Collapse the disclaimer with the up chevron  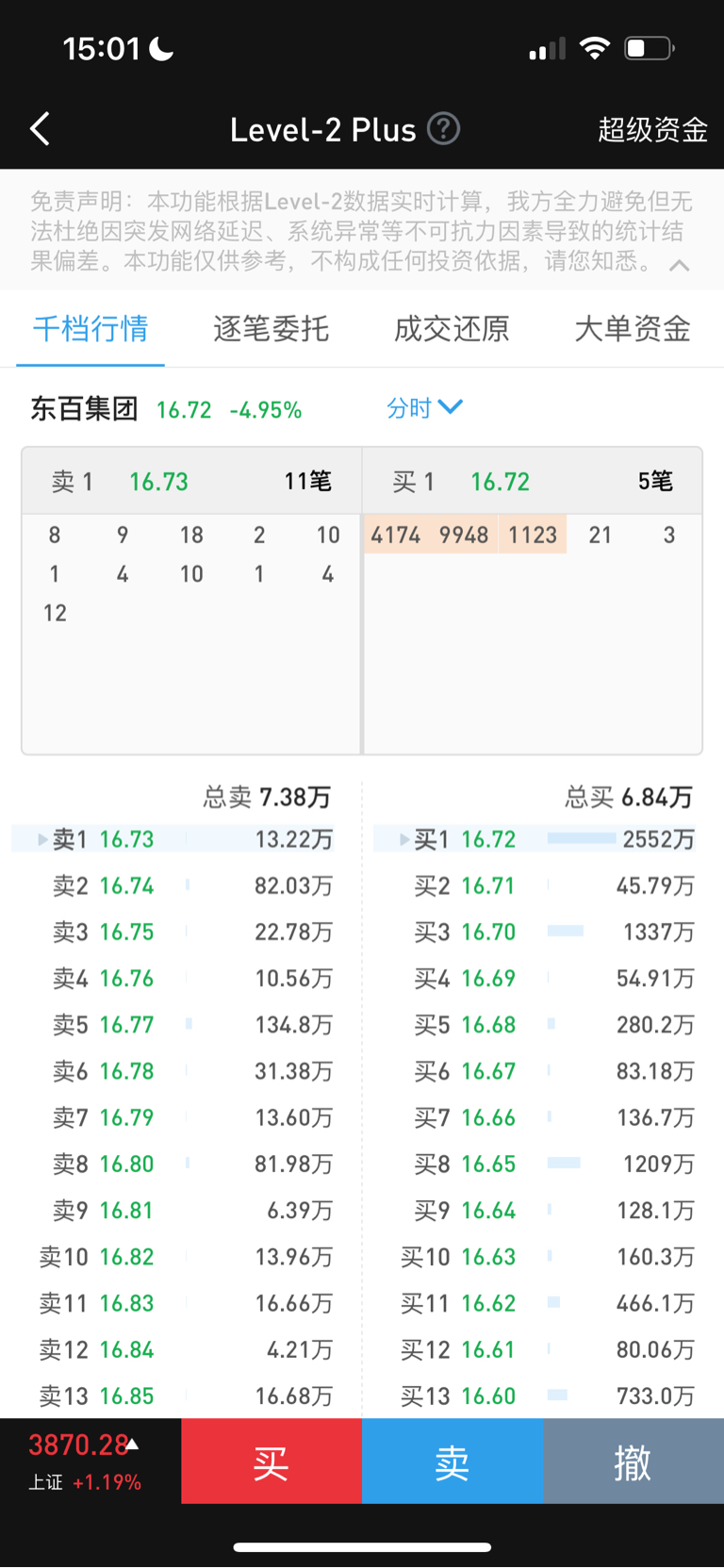pos(679,266)
